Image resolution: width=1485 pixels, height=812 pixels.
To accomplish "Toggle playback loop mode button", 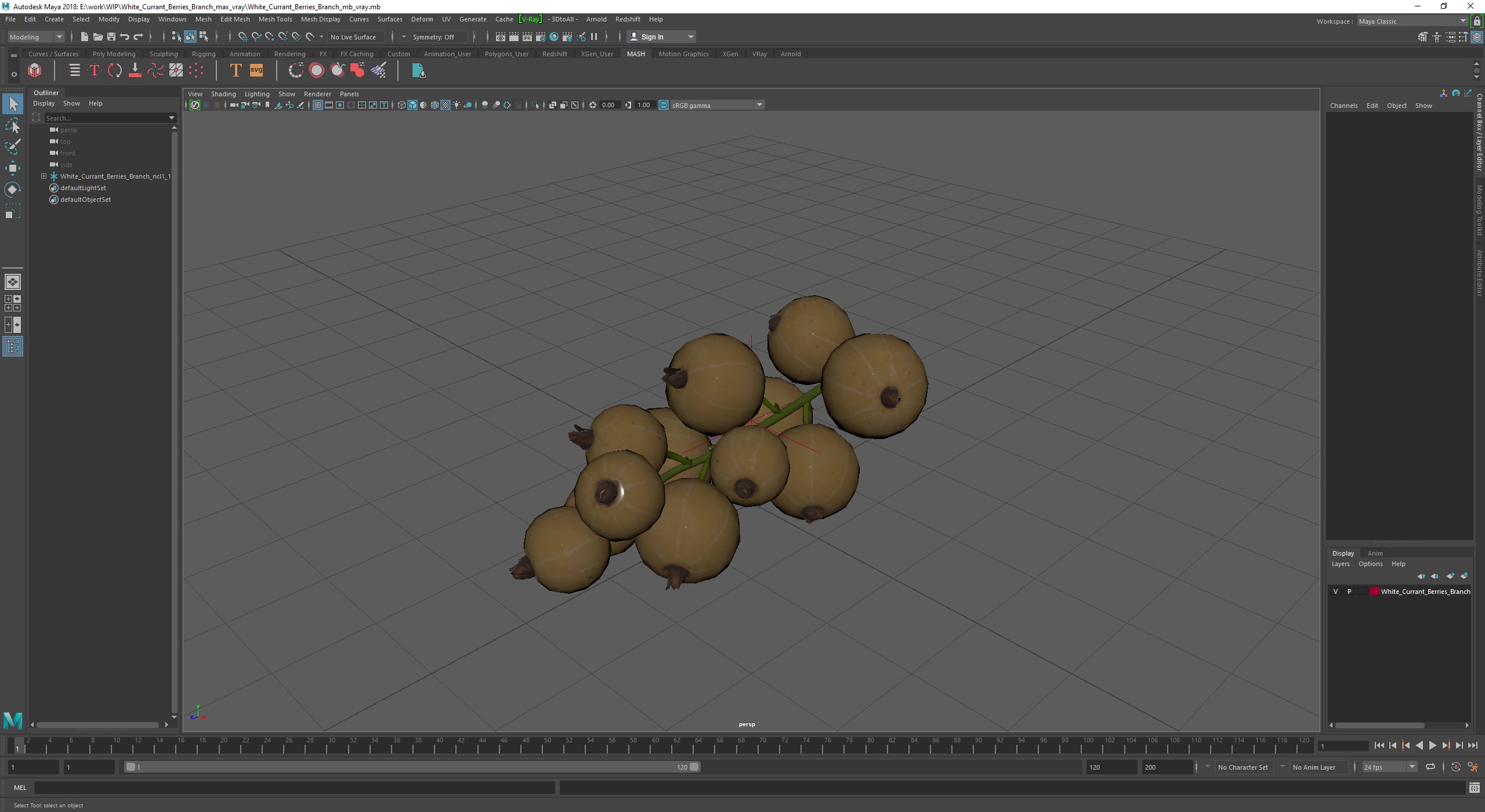I will point(1430,767).
